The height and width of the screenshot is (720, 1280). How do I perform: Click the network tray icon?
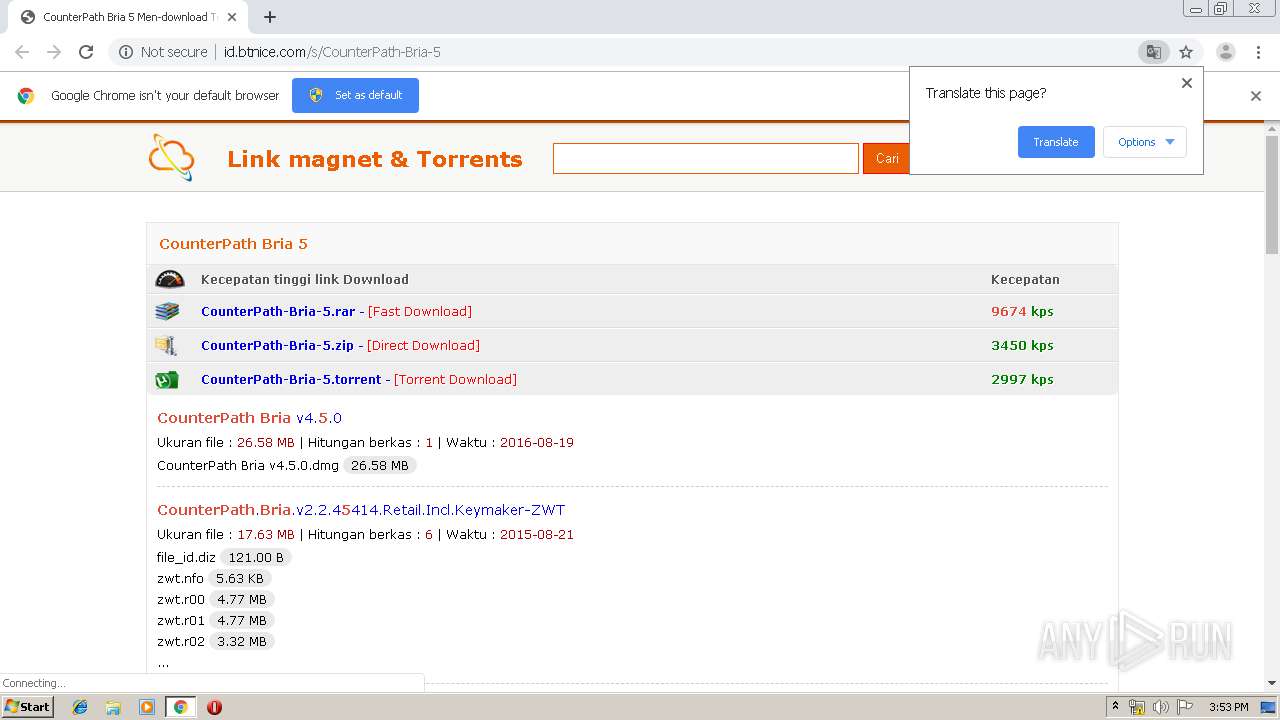point(1137,707)
